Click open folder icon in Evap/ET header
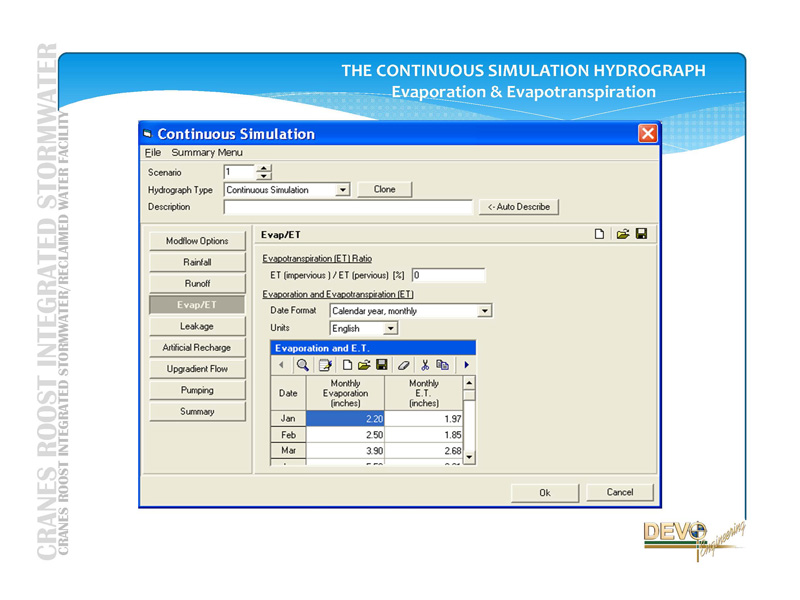This screenshot has width=800, height=600. coord(622,234)
